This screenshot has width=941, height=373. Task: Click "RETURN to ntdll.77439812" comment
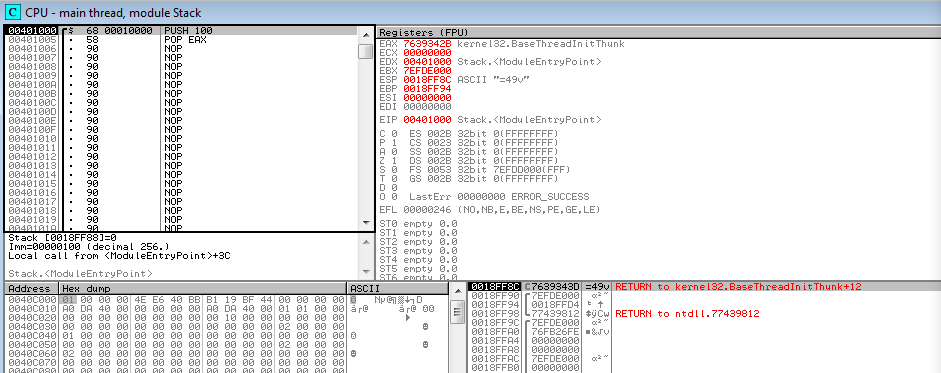688,313
